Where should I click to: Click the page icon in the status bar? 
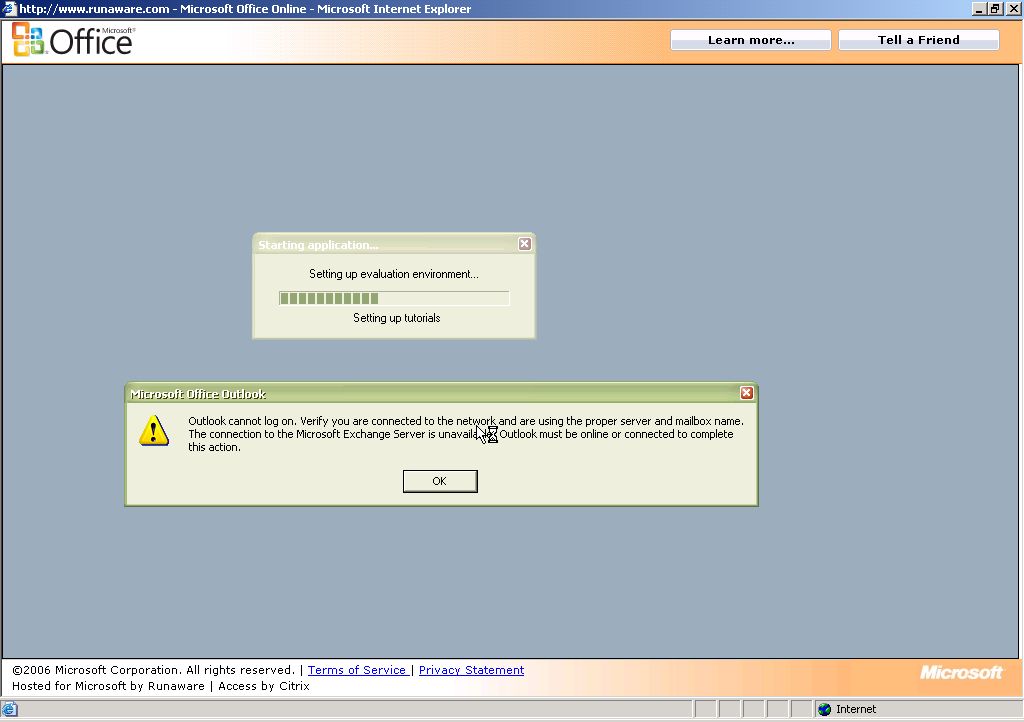9,709
